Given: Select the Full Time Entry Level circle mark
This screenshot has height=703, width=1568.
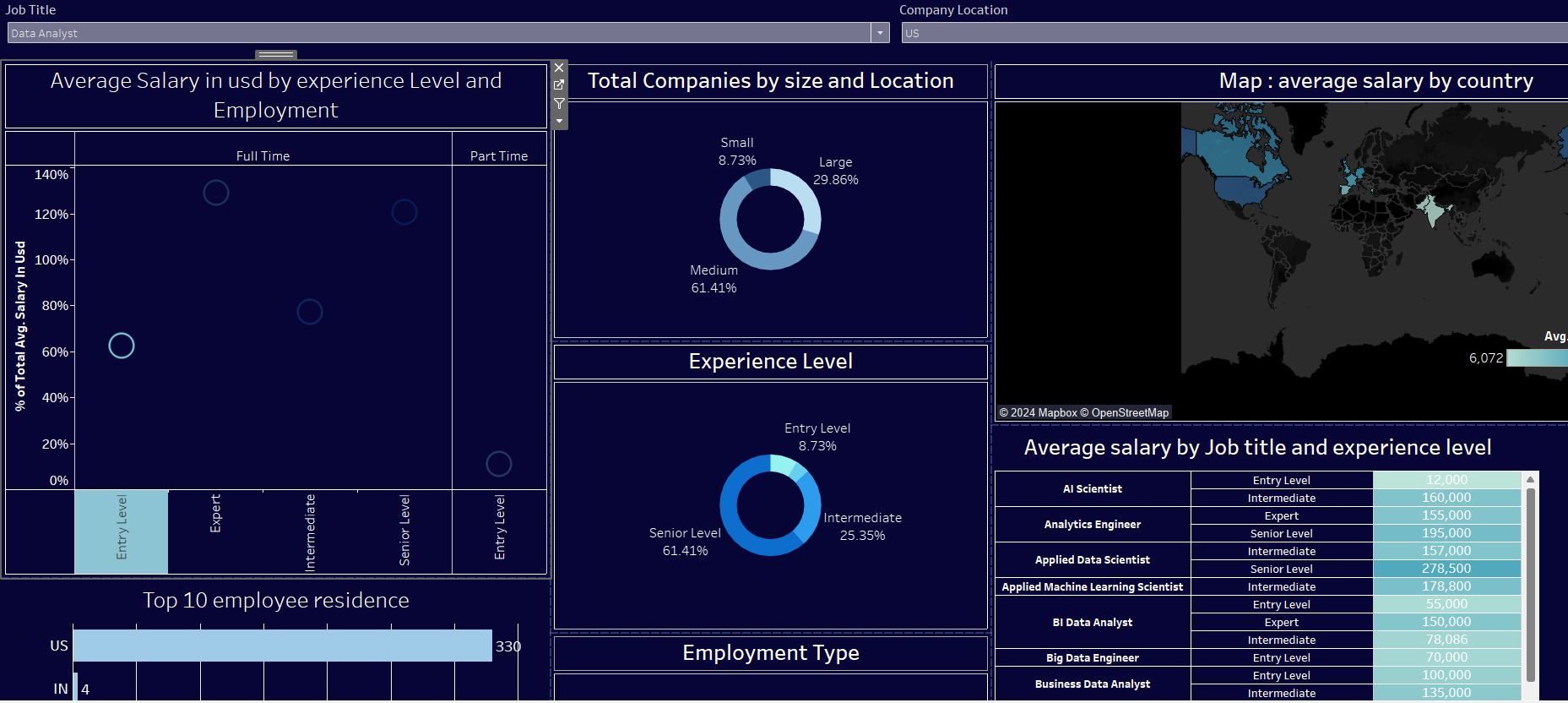Looking at the screenshot, I should pyautogui.click(x=122, y=346).
